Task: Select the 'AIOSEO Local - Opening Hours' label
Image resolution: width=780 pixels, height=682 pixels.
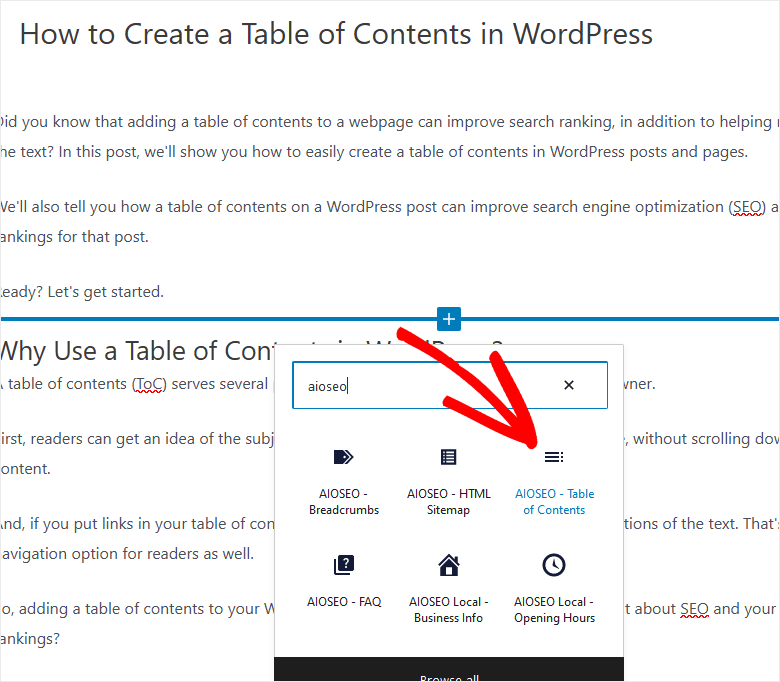Action: point(554,609)
